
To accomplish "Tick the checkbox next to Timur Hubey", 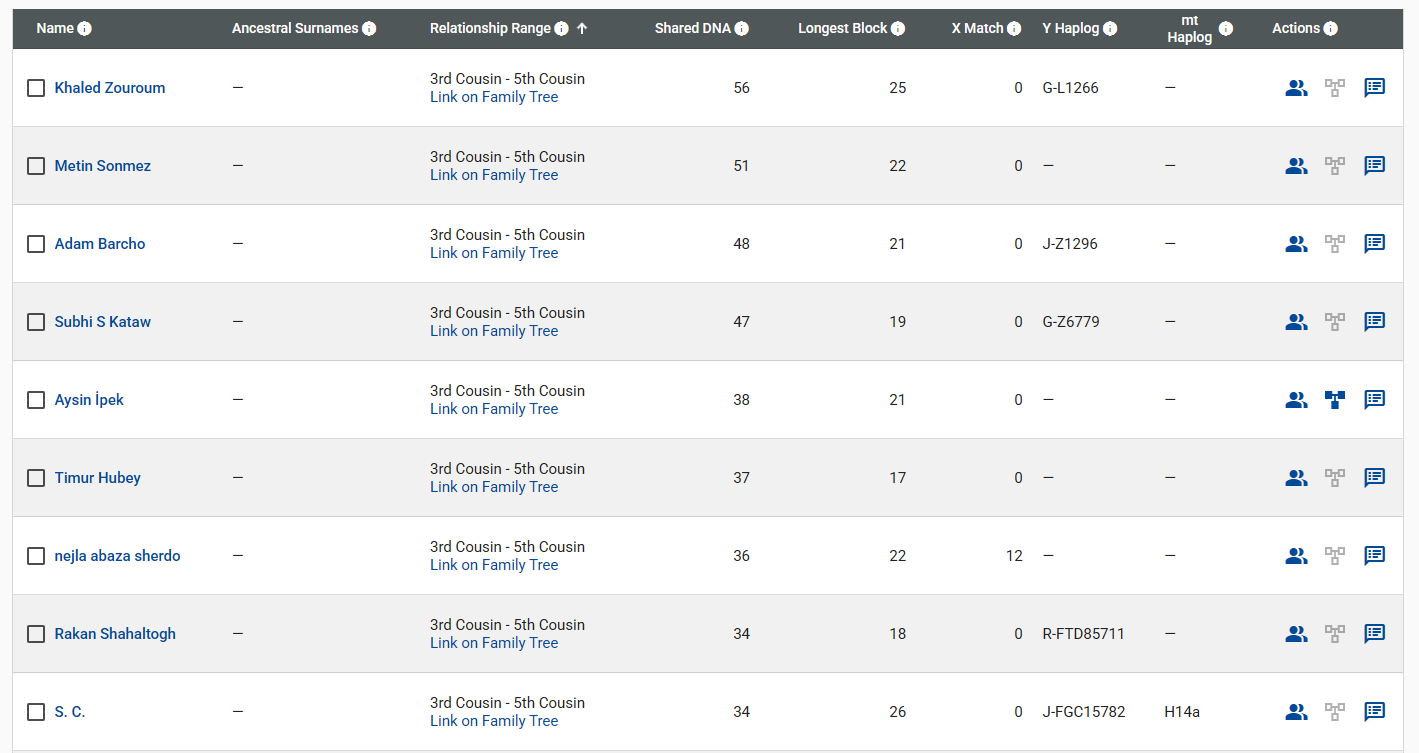I will [36, 478].
